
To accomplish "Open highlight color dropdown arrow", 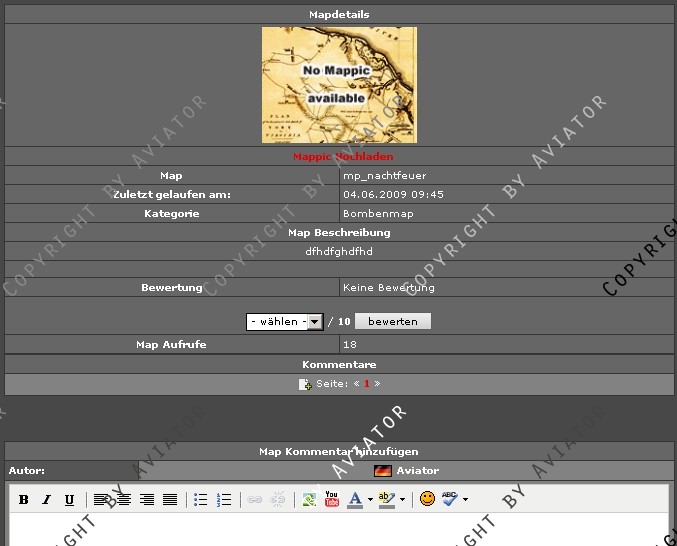I will point(403,499).
